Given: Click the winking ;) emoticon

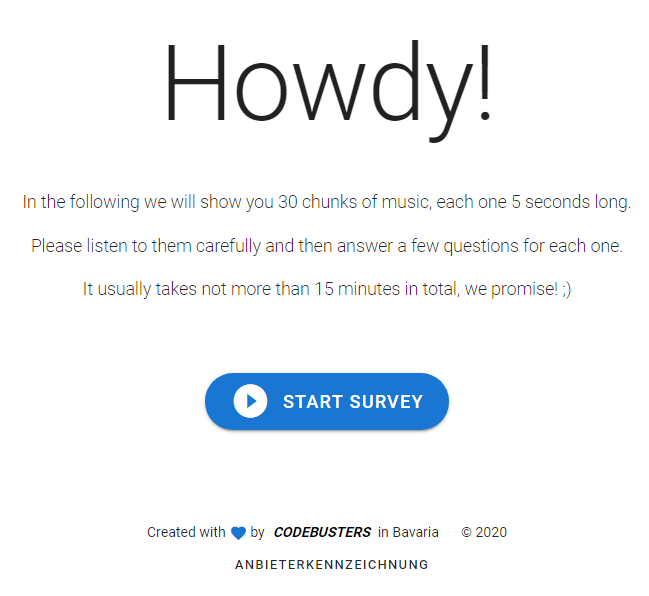Looking at the screenshot, I should point(567,289).
